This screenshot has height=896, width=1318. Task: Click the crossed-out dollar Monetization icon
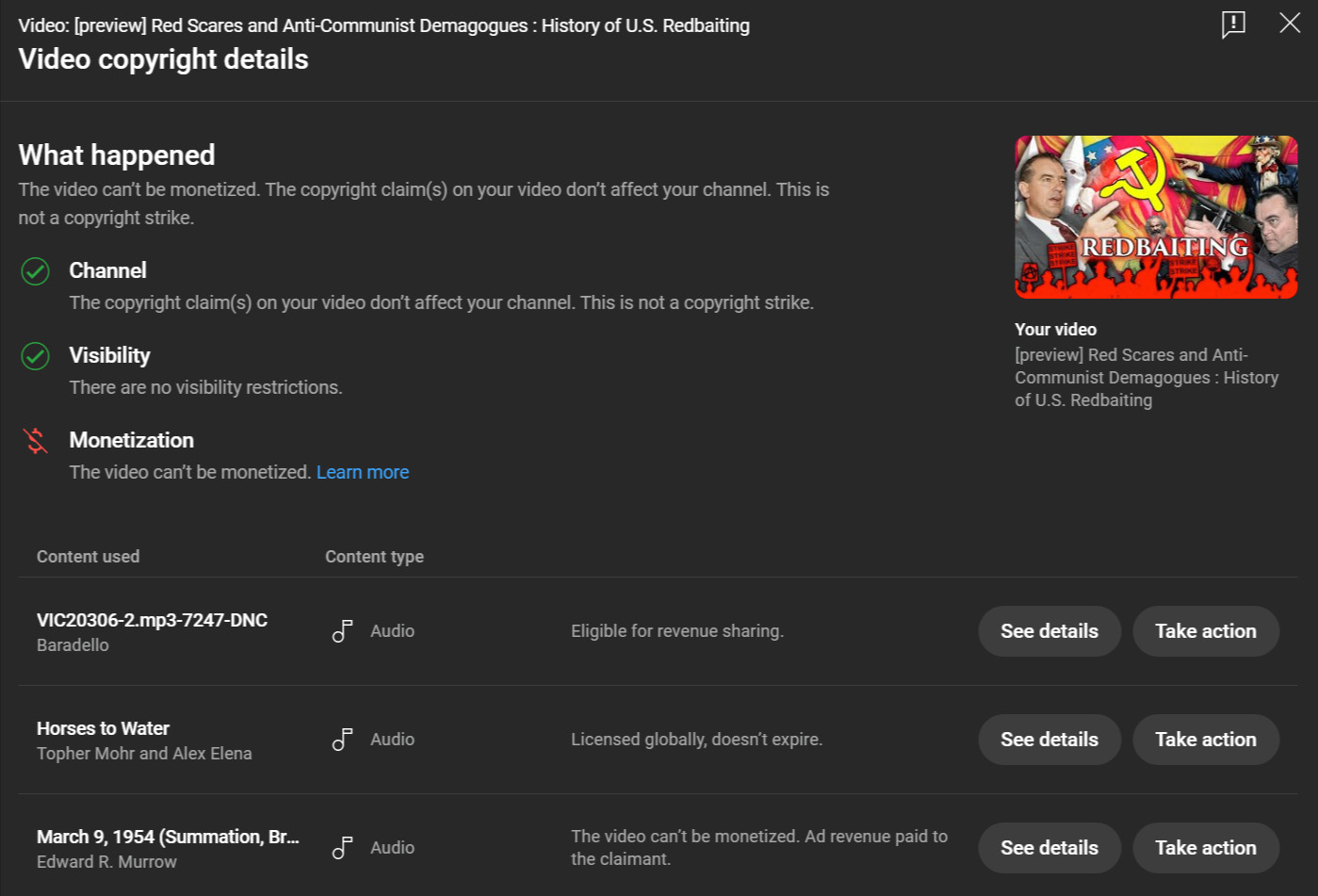[36, 441]
